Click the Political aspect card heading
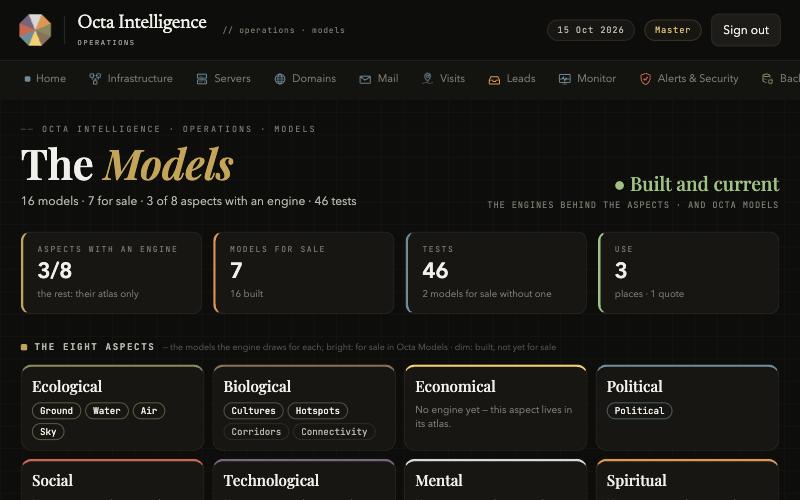800x500 pixels. pyautogui.click(x=634, y=387)
